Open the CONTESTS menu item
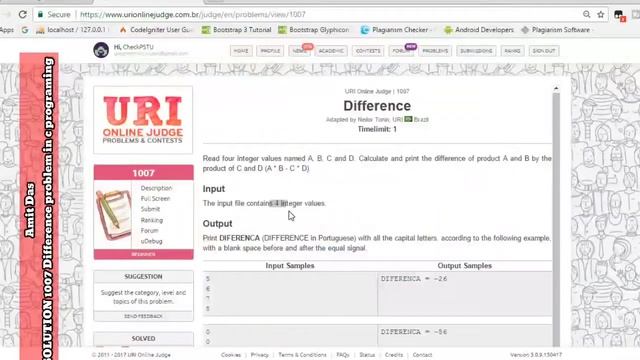Viewport: 640px width, 360px height. [x=368, y=51]
